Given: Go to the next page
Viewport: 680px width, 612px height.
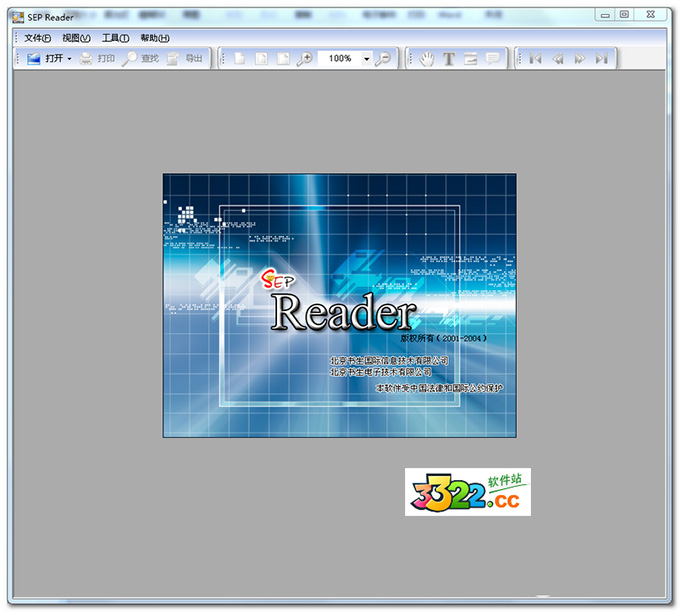Looking at the screenshot, I should pos(579,59).
